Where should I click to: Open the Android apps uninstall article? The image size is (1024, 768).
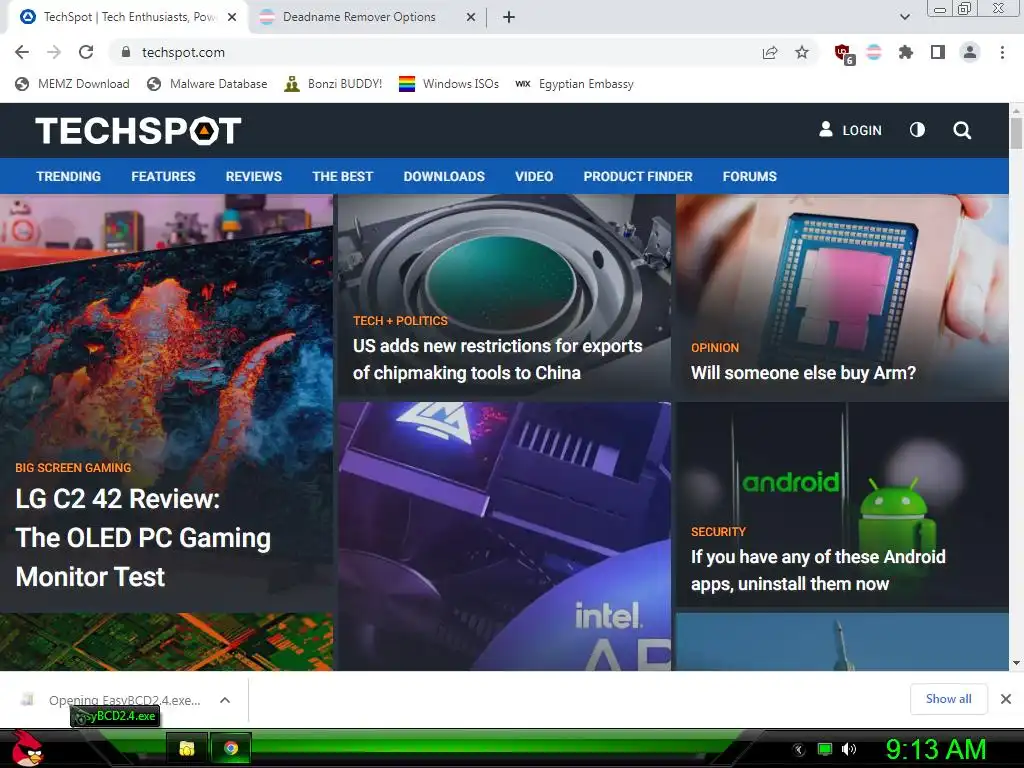tap(818, 570)
